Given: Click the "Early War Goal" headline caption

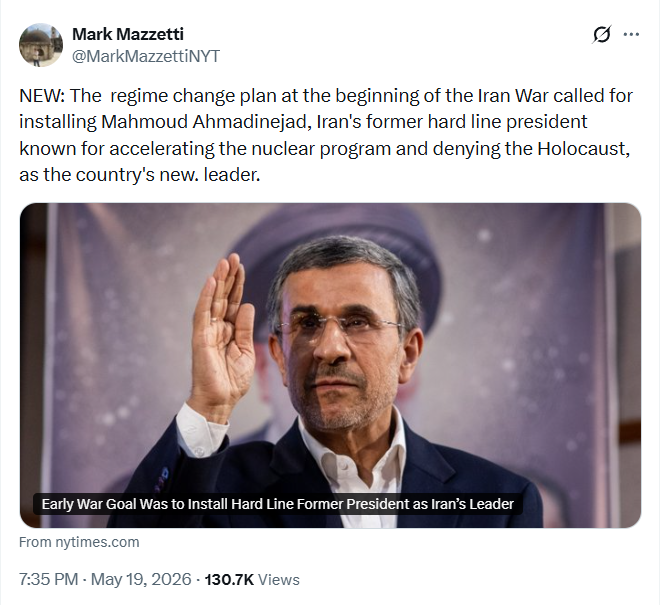Looking at the screenshot, I should [277, 504].
